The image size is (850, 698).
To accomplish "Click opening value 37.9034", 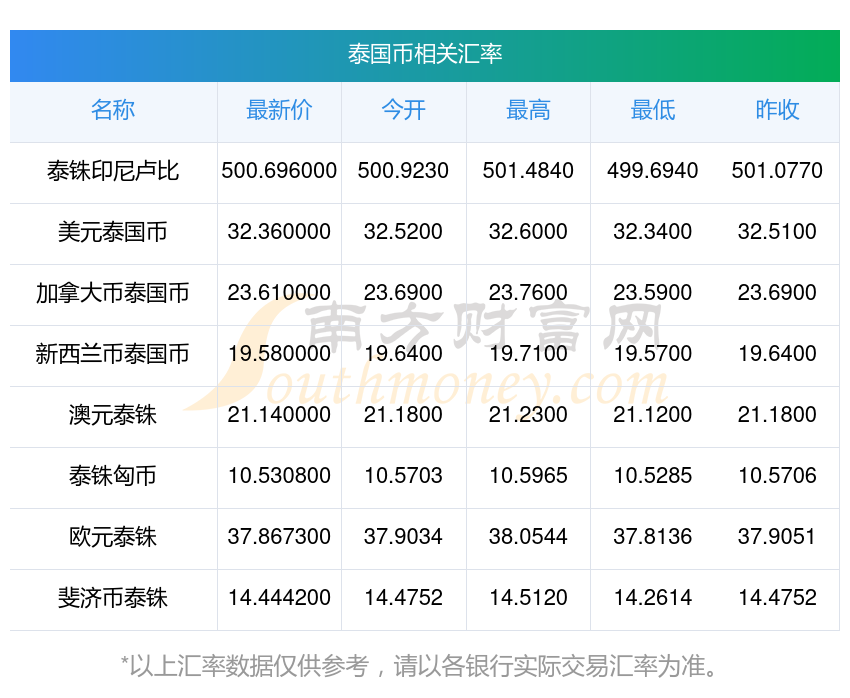I will click(403, 537).
